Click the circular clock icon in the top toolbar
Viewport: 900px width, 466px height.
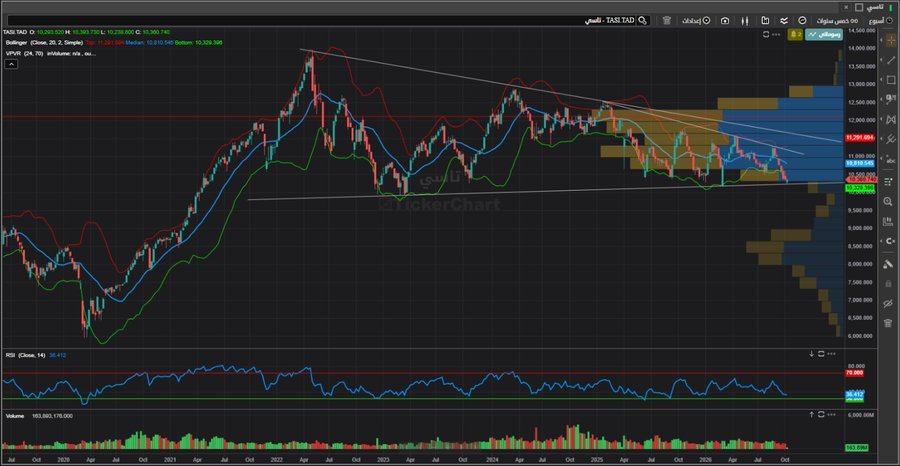pos(802,21)
